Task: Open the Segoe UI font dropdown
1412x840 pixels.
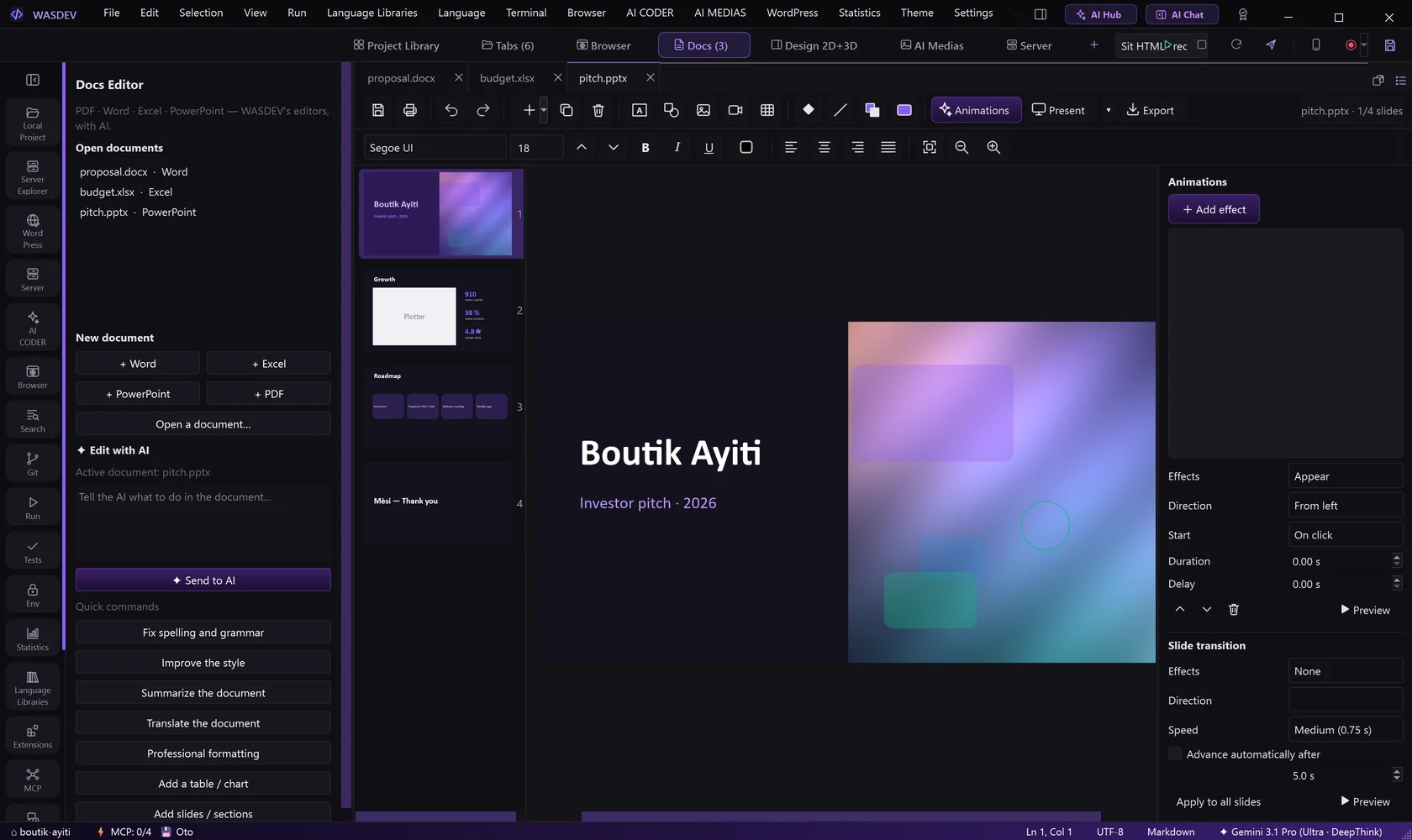Action: [x=435, y=147]
